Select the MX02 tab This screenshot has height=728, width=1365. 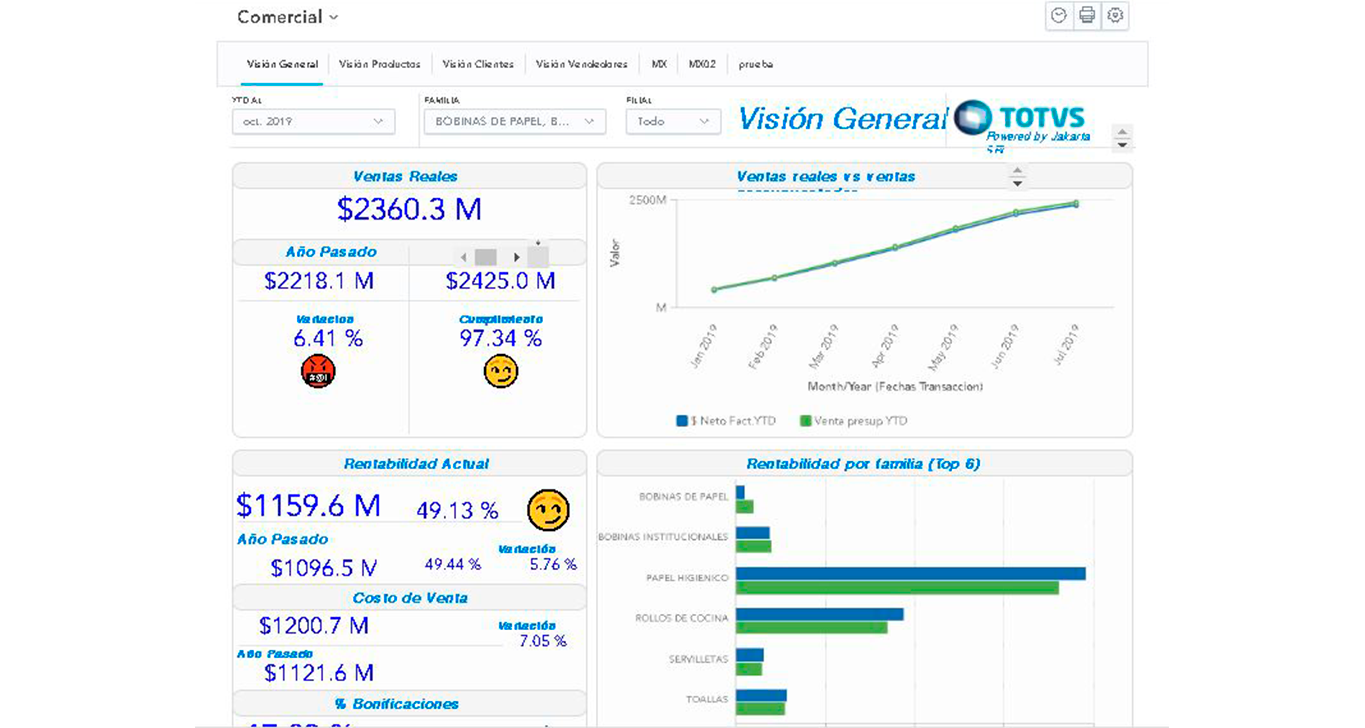click(701, 64)
